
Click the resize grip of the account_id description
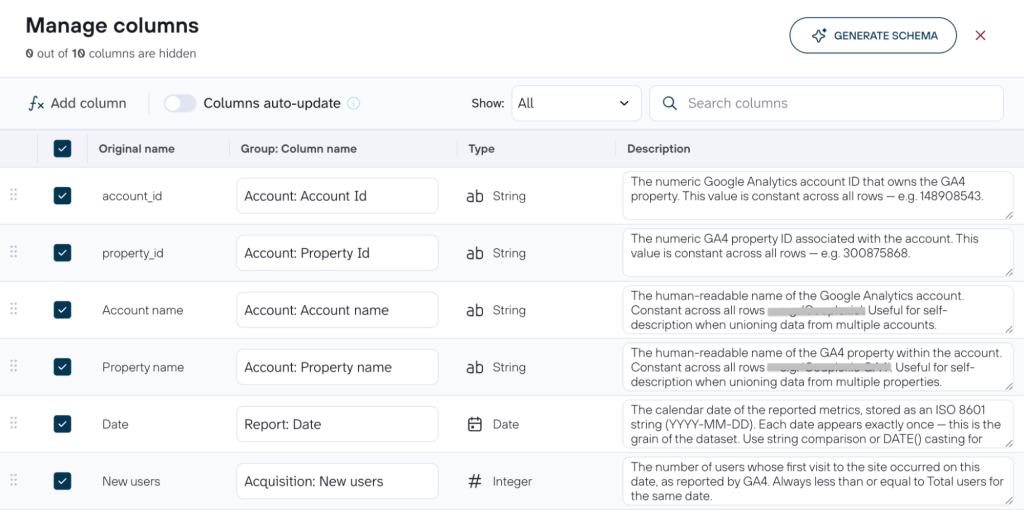click(1009, 215)
